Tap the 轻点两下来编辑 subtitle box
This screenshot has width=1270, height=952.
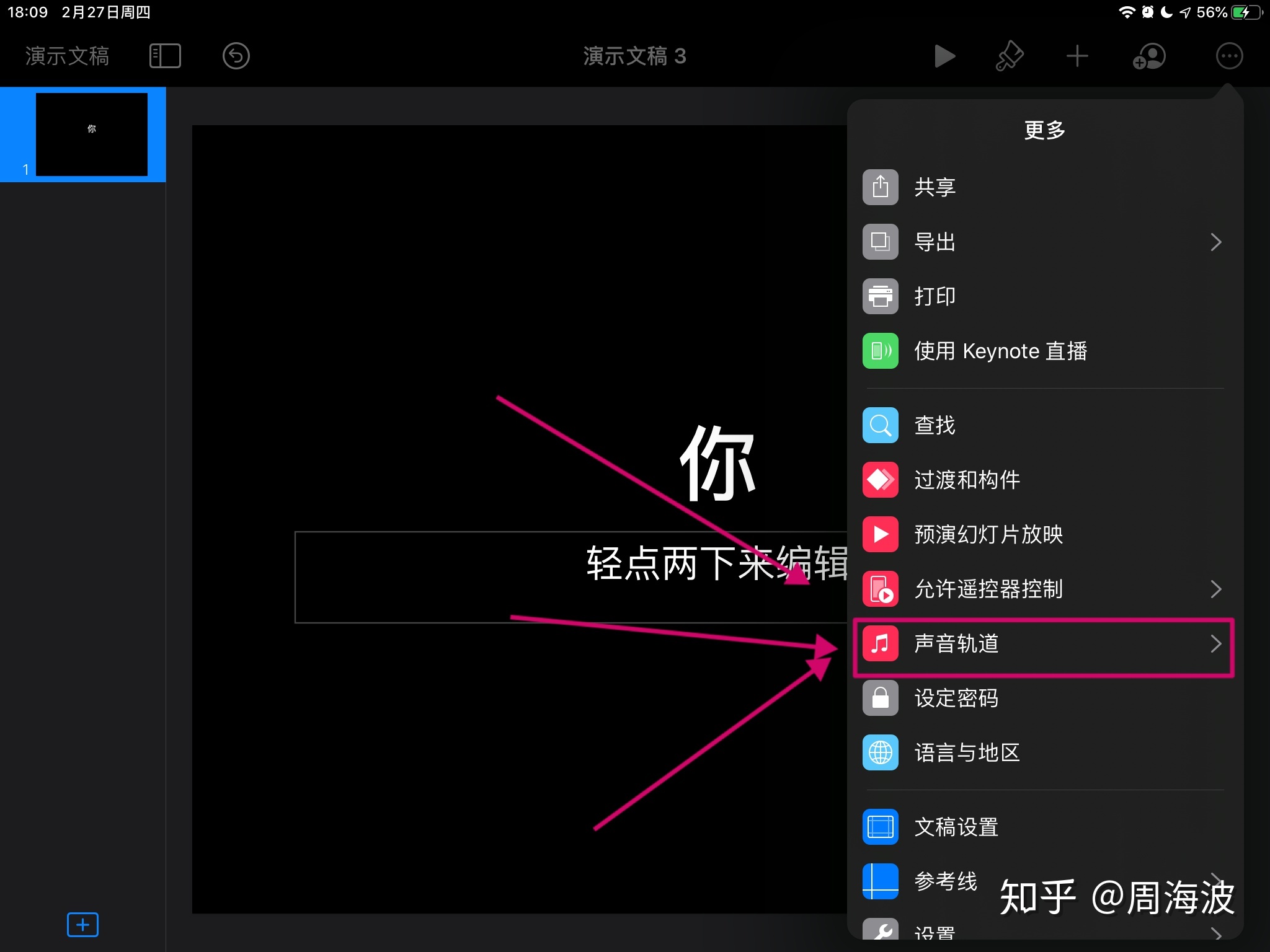571,576
